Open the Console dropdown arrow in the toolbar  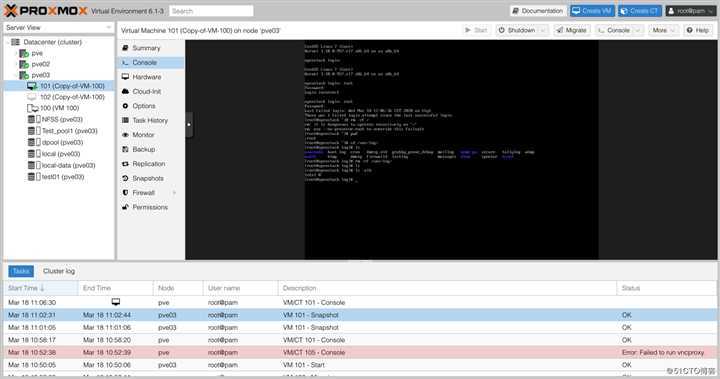point(637,30)
